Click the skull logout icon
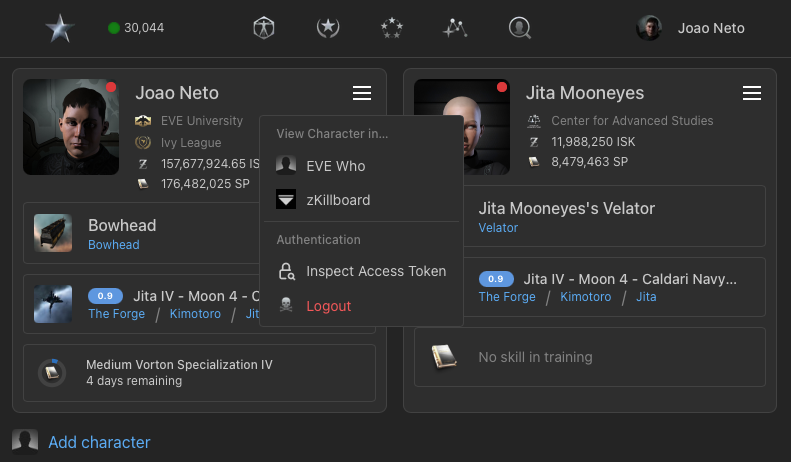The width and height of the screenshot is (791, 462). [x=286, y=305]
